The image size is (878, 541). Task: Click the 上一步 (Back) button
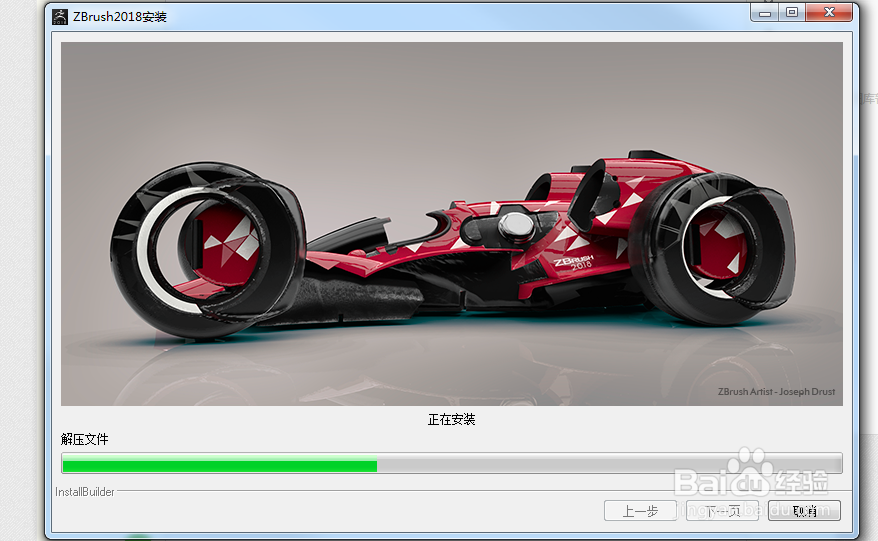click(640, 511)
